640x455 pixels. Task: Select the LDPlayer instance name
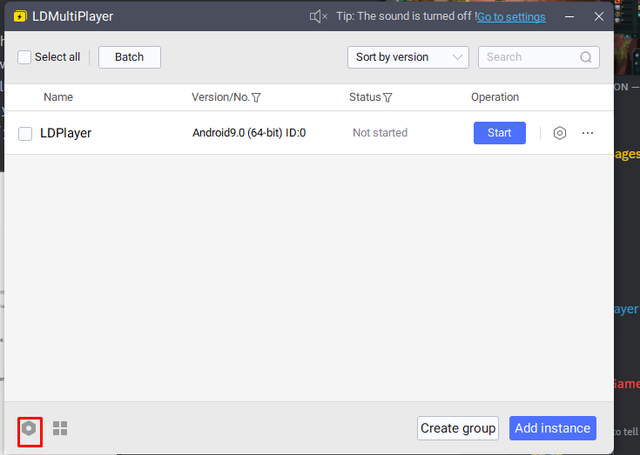[x=66, y=133]
